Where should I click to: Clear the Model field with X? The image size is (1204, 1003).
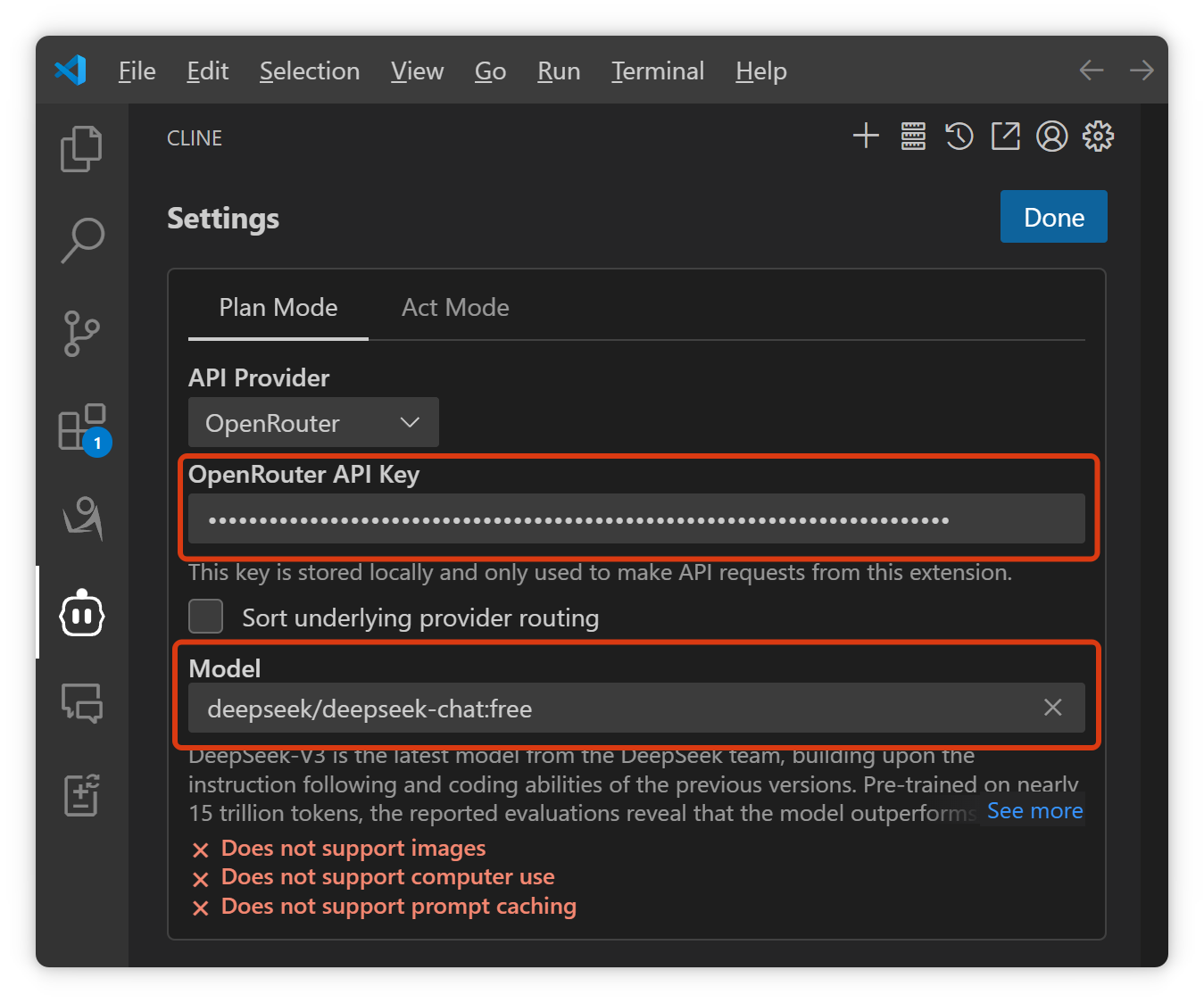point(1053,708)
